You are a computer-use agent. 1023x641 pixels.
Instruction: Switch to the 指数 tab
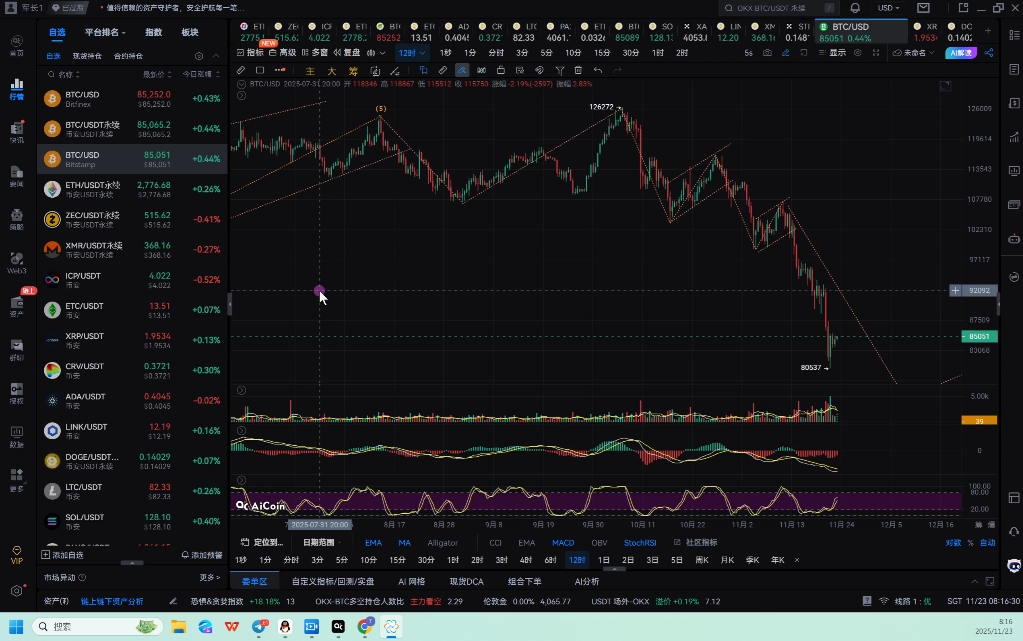[x=154, y=32]
